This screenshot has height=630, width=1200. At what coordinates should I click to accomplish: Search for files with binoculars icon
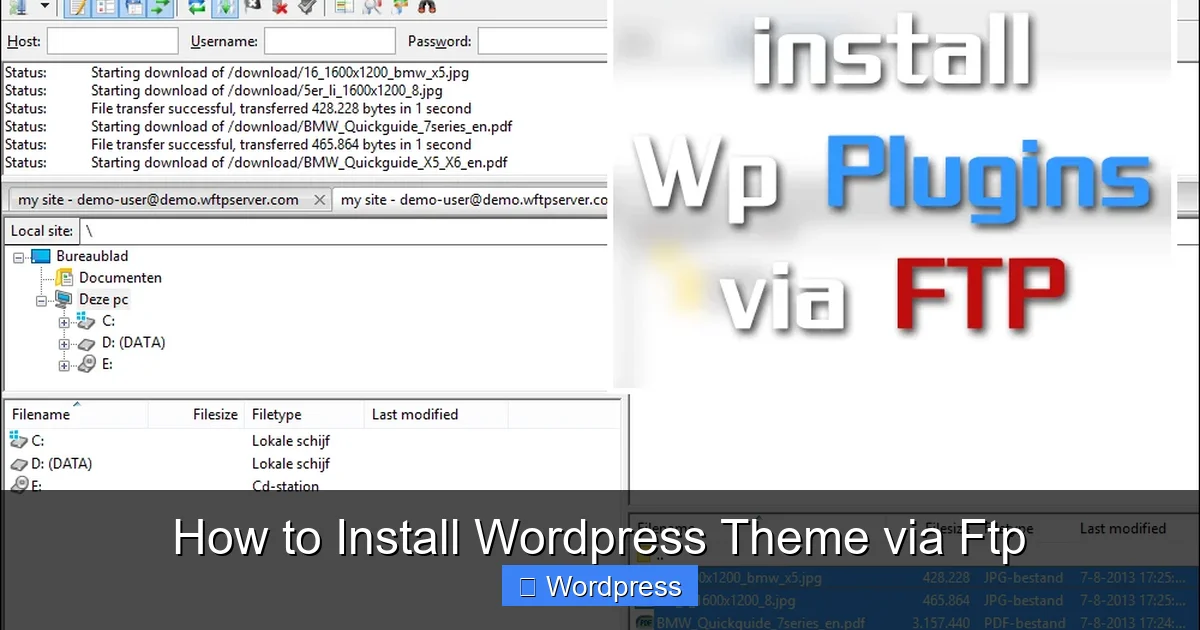427,6
